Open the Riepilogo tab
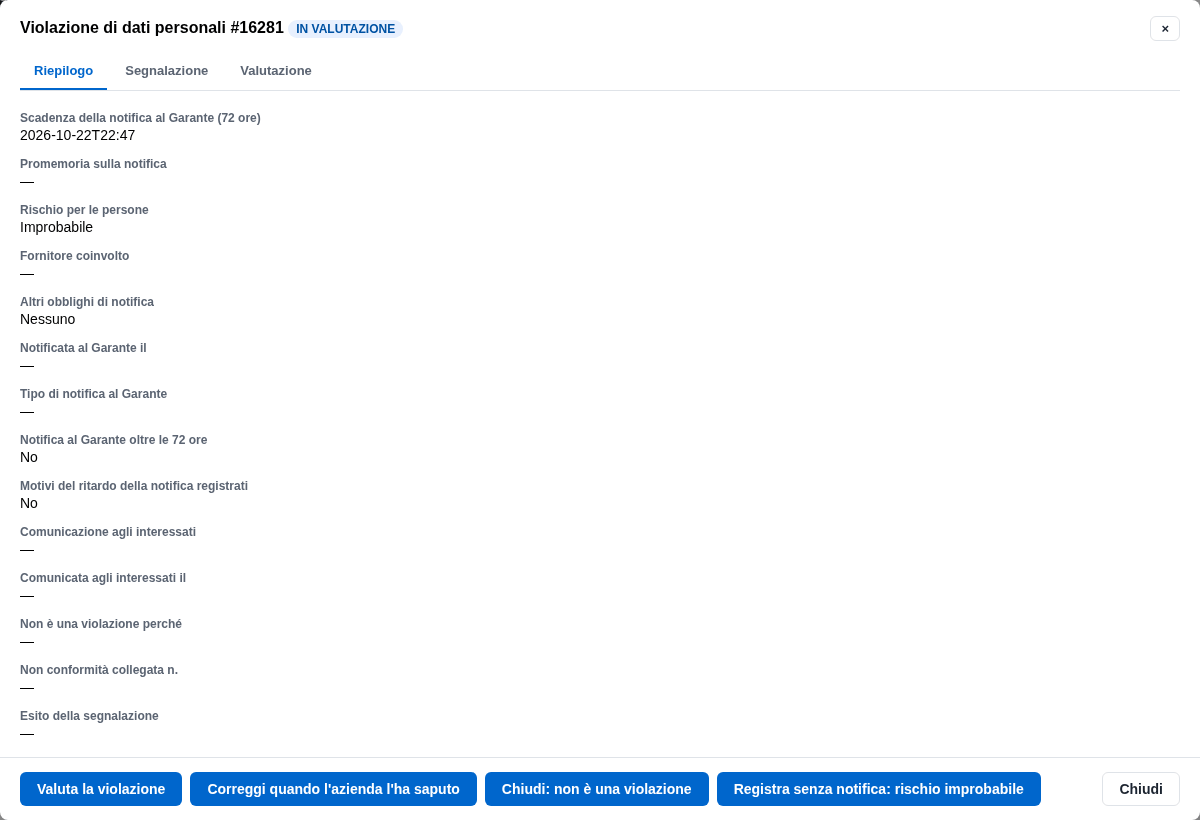The height and width of the screenshot is (820, 1200). [x=63, y=70]
